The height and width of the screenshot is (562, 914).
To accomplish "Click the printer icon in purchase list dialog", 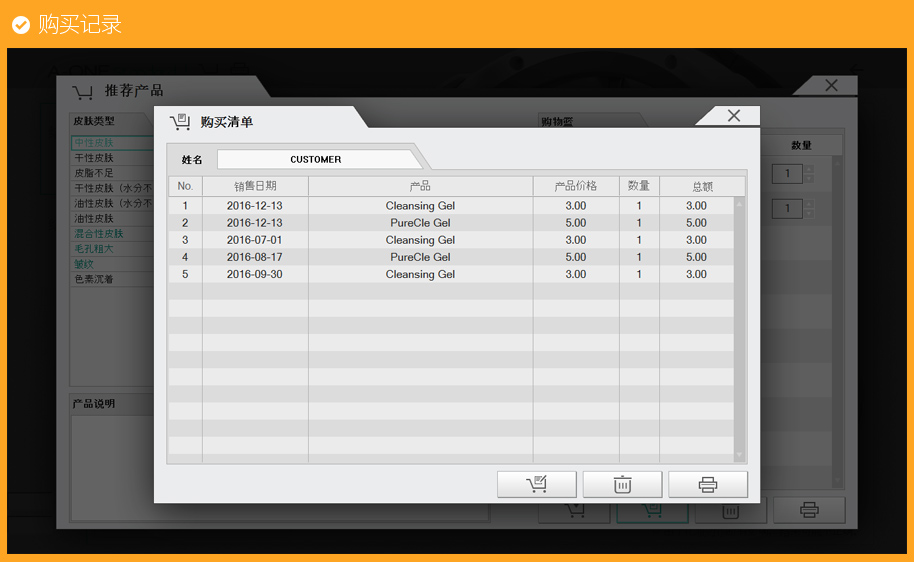I will tap(708, 485).
